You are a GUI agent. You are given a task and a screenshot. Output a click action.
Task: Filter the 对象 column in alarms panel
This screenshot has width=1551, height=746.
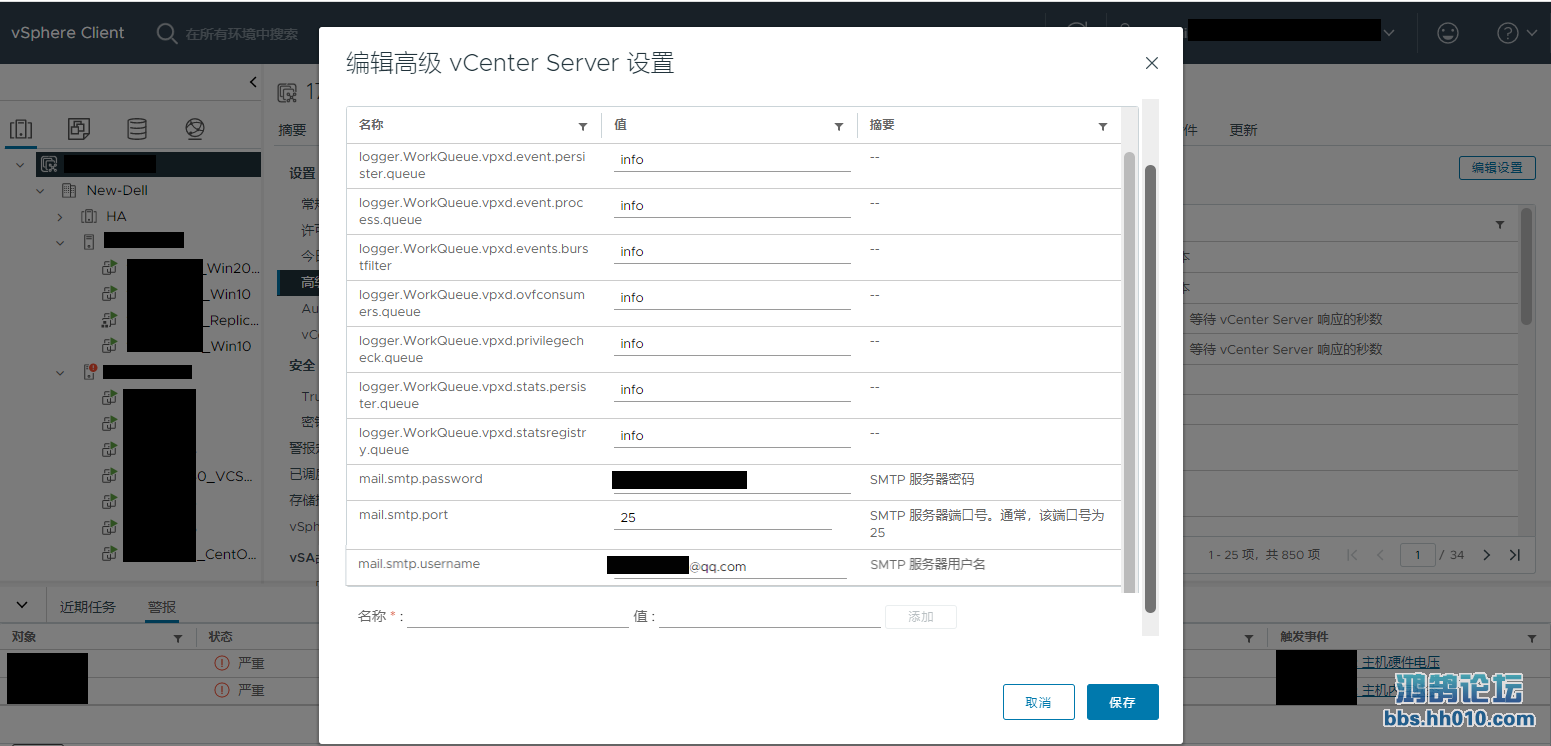coord(178,638)
